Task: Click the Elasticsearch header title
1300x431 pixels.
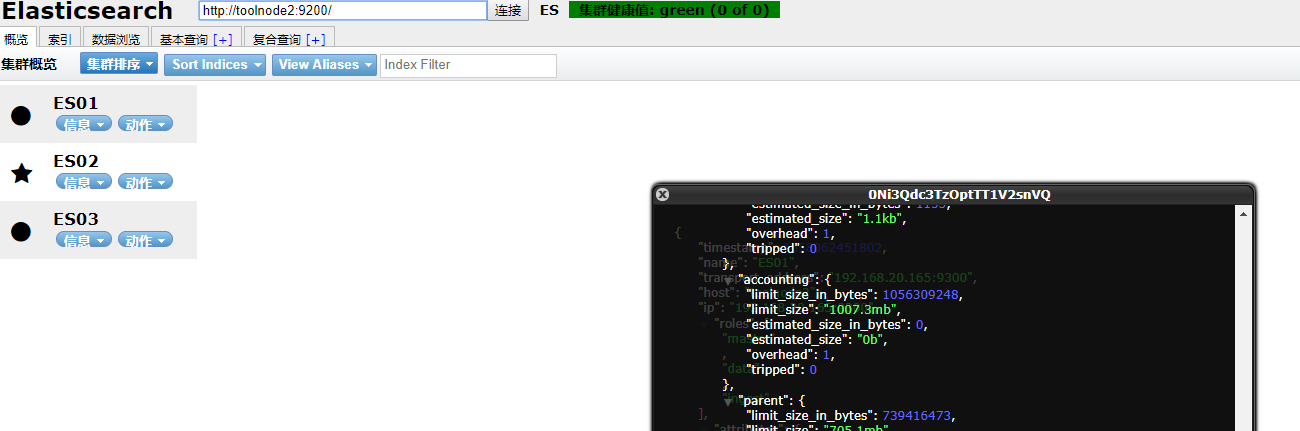Action: click(x=87, y=11)
